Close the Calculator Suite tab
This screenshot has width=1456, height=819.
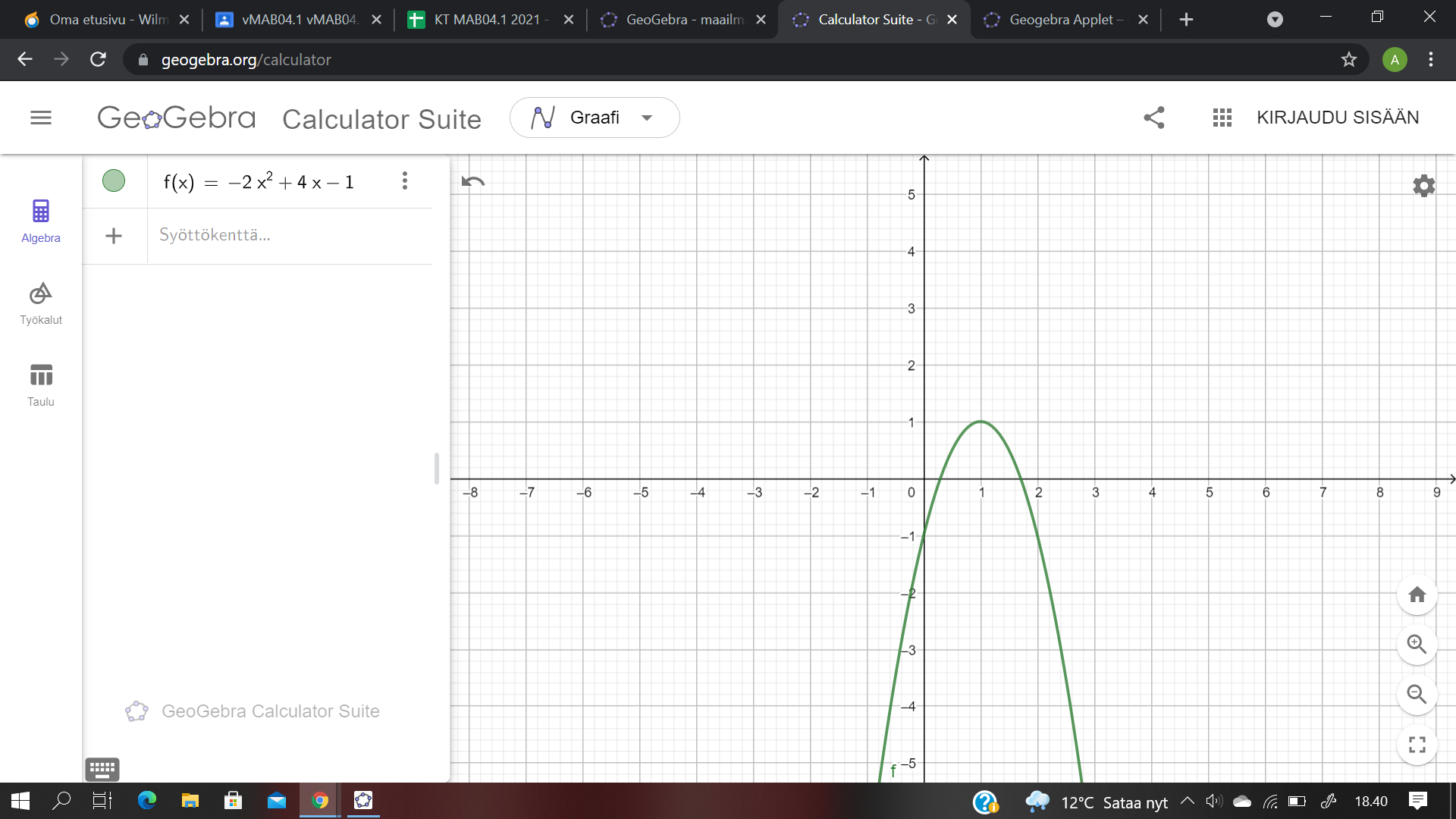click(952, 20)
